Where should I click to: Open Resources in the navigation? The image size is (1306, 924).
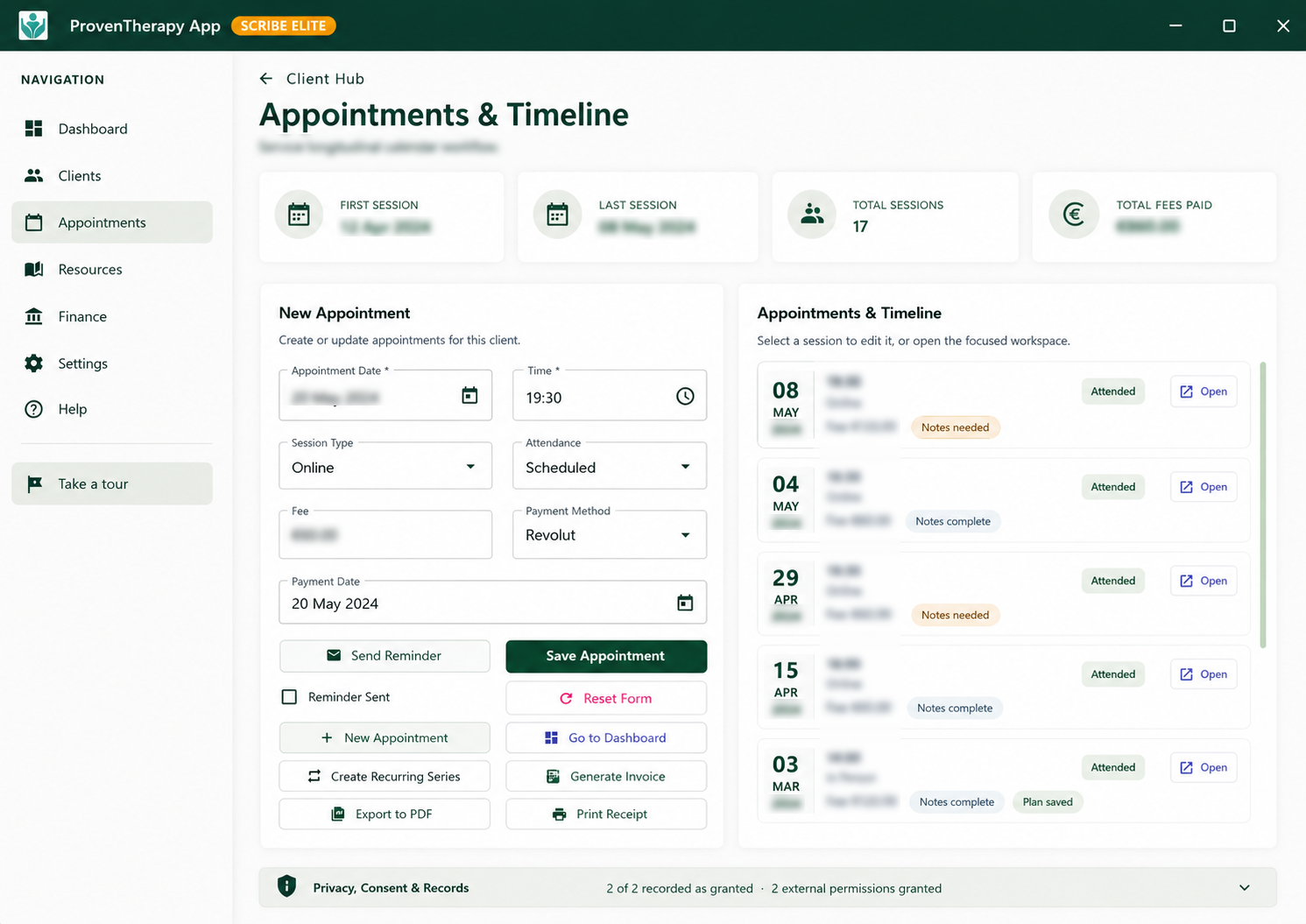(x=112, y=270)
